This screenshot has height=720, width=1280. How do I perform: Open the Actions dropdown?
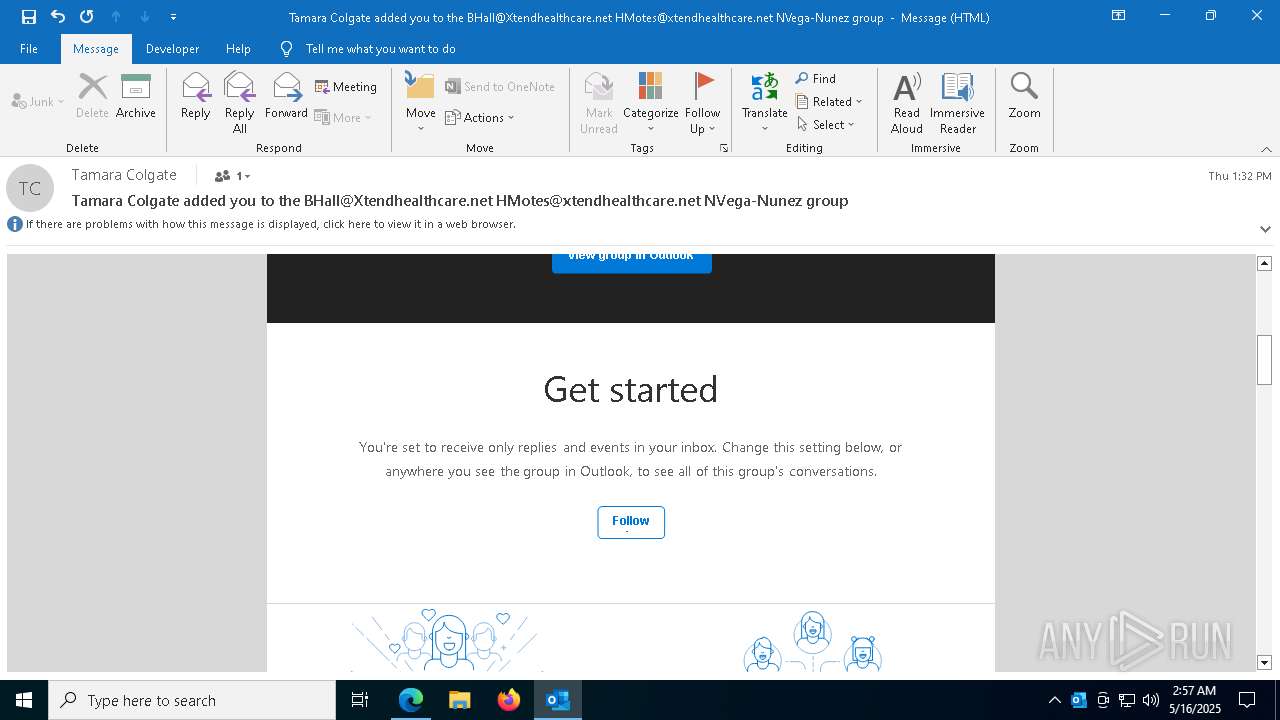tap(479, 117)
